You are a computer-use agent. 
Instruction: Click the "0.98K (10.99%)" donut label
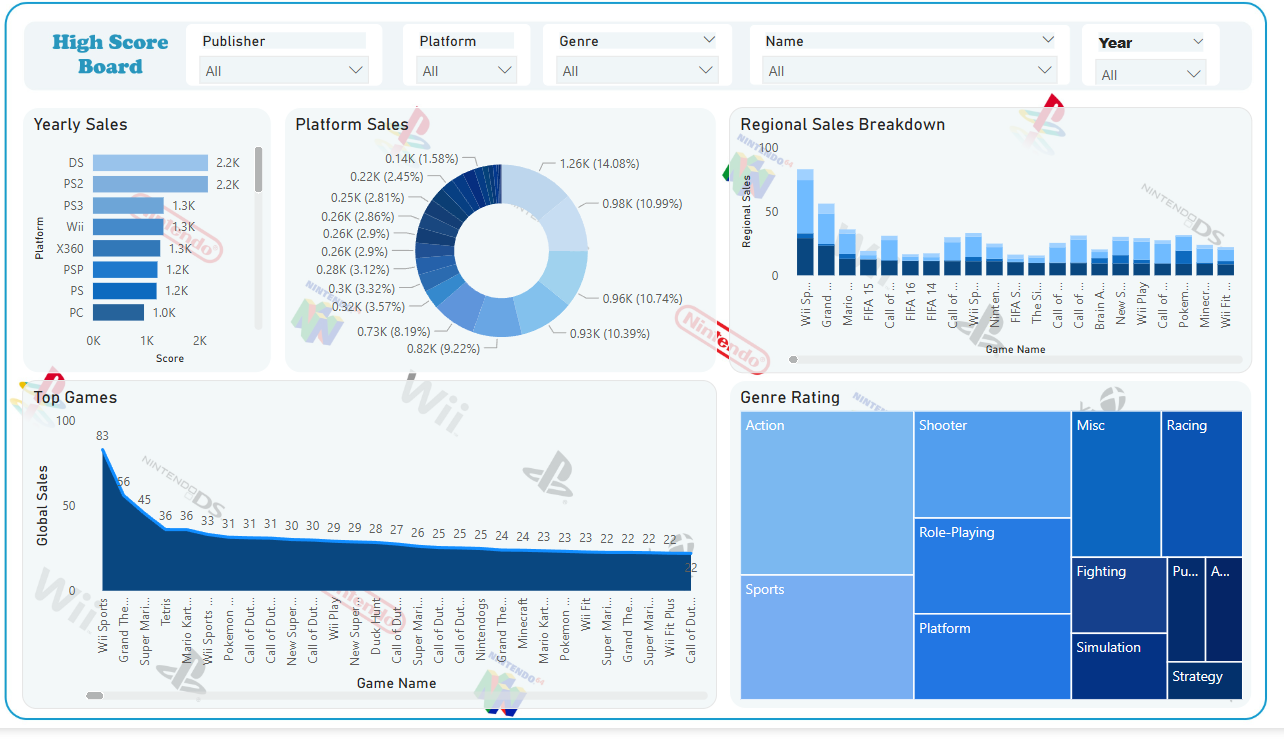pyautogui.click(x=643, y=204)
